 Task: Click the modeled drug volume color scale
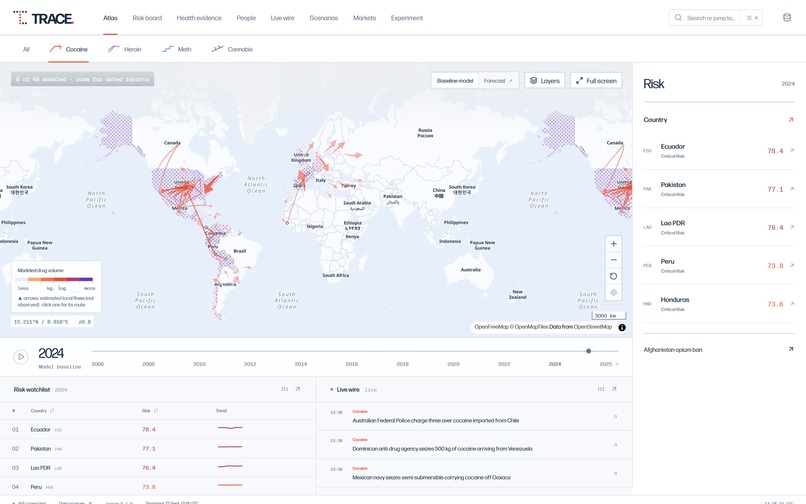coord(54,279)
